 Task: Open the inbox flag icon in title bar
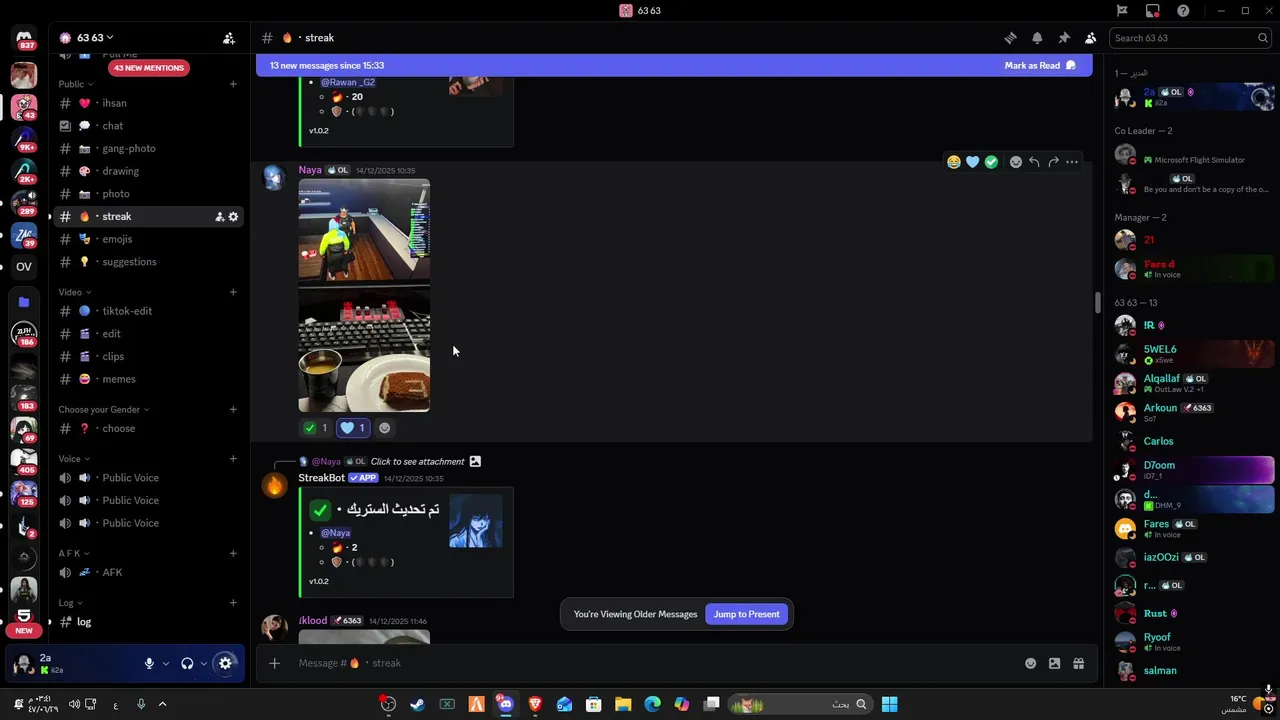coord(1122,11)
